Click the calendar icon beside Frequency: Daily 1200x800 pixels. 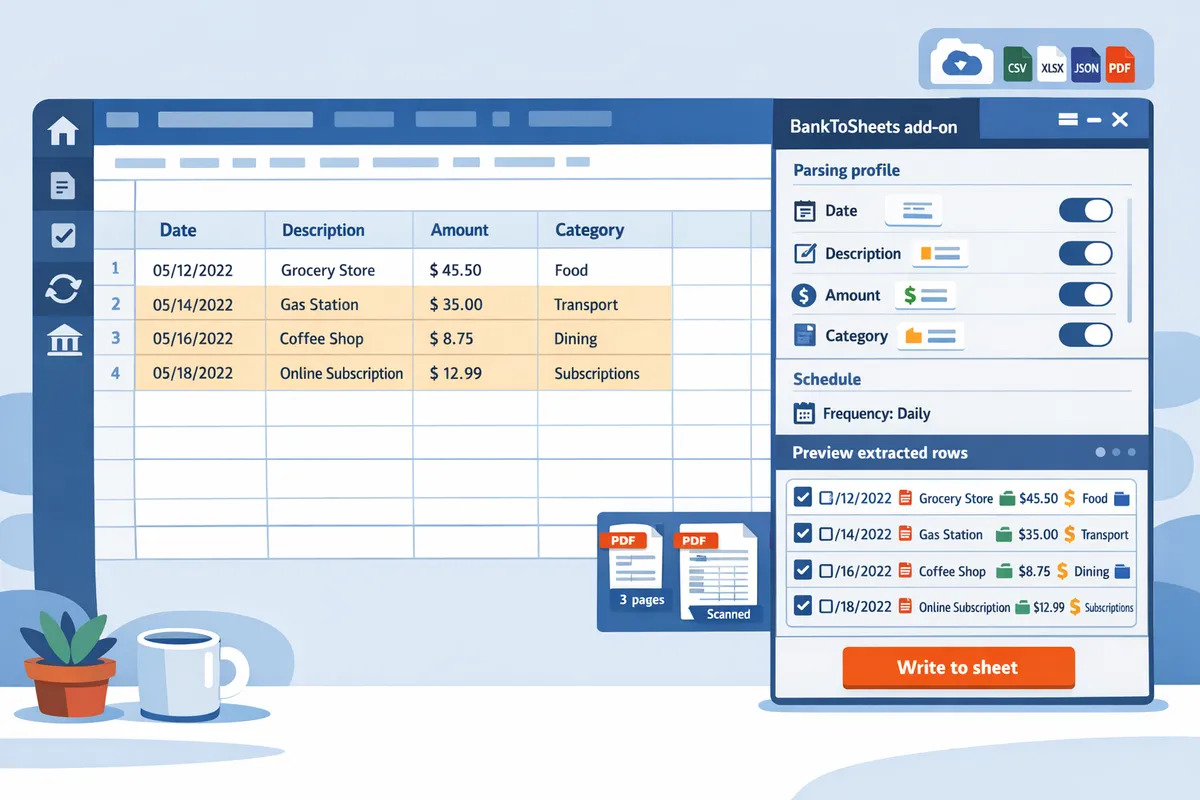coord(804,413)
